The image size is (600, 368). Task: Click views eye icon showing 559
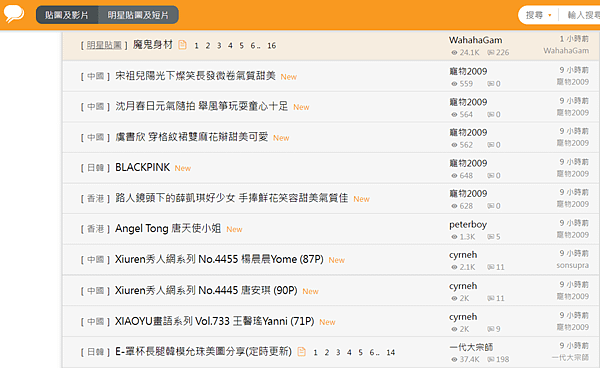pos(454,84)
